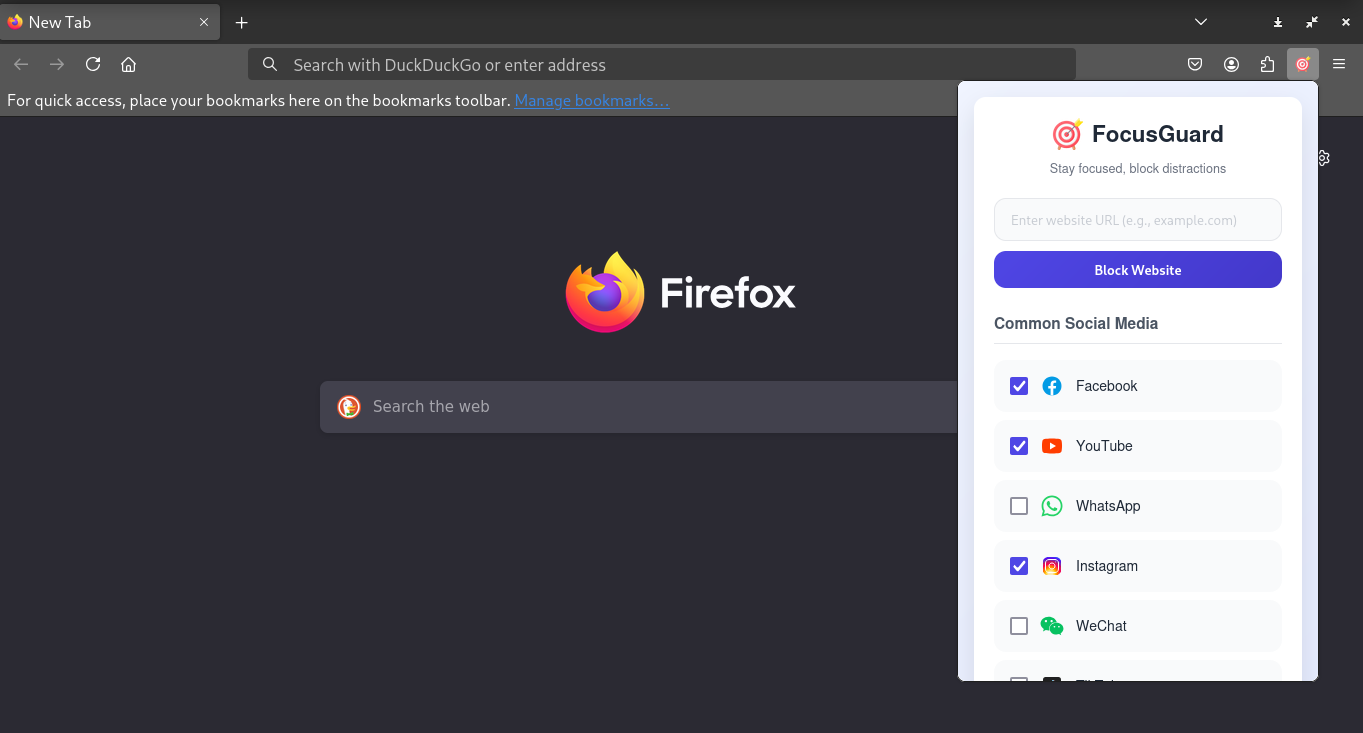Click the Instagram logo icon
This screenshot has width=1363, height=733.
[1052, 566]
